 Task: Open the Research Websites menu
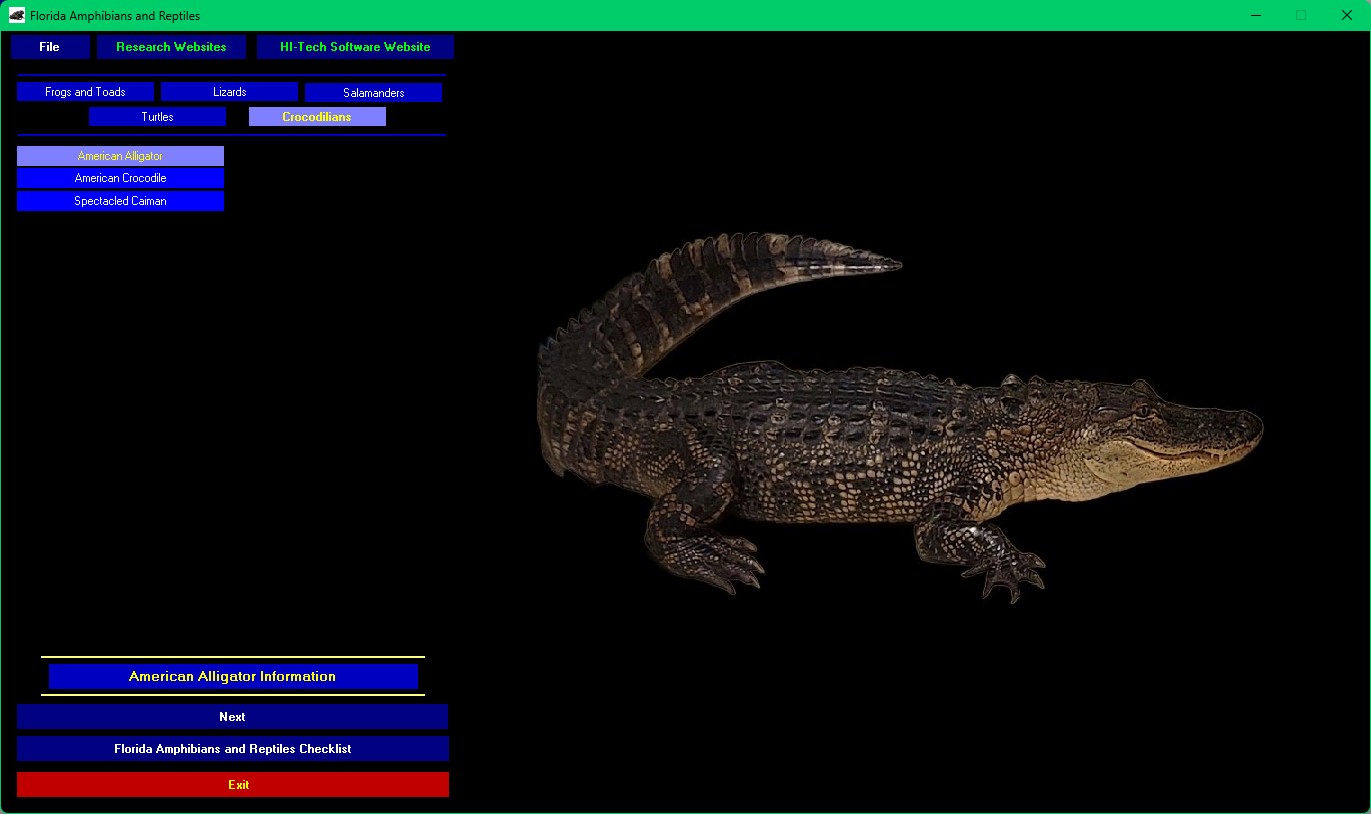[x=171, y=47]
